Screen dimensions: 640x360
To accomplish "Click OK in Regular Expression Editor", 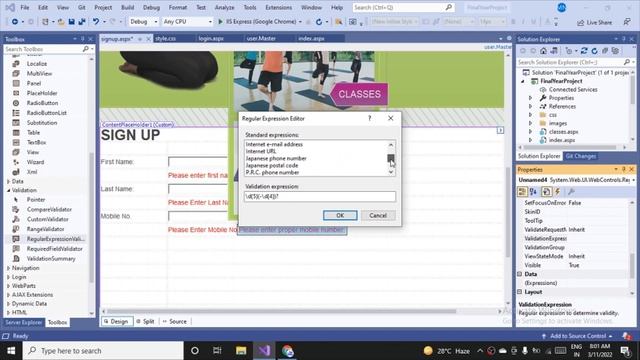I will (340, 215).
